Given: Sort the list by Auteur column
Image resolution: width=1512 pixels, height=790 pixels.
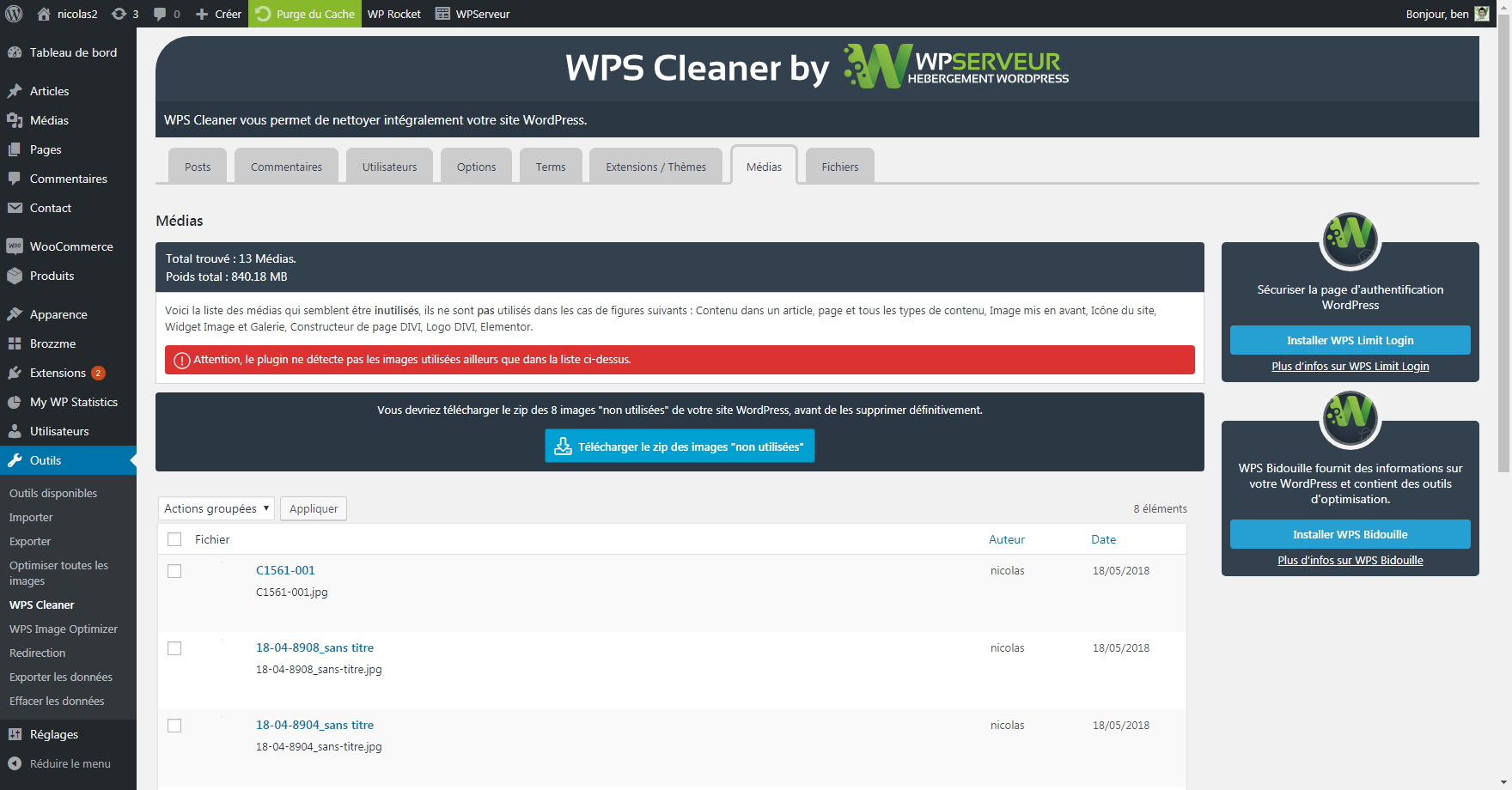Looking at the screenshot, I should [x=1007, y=539].
